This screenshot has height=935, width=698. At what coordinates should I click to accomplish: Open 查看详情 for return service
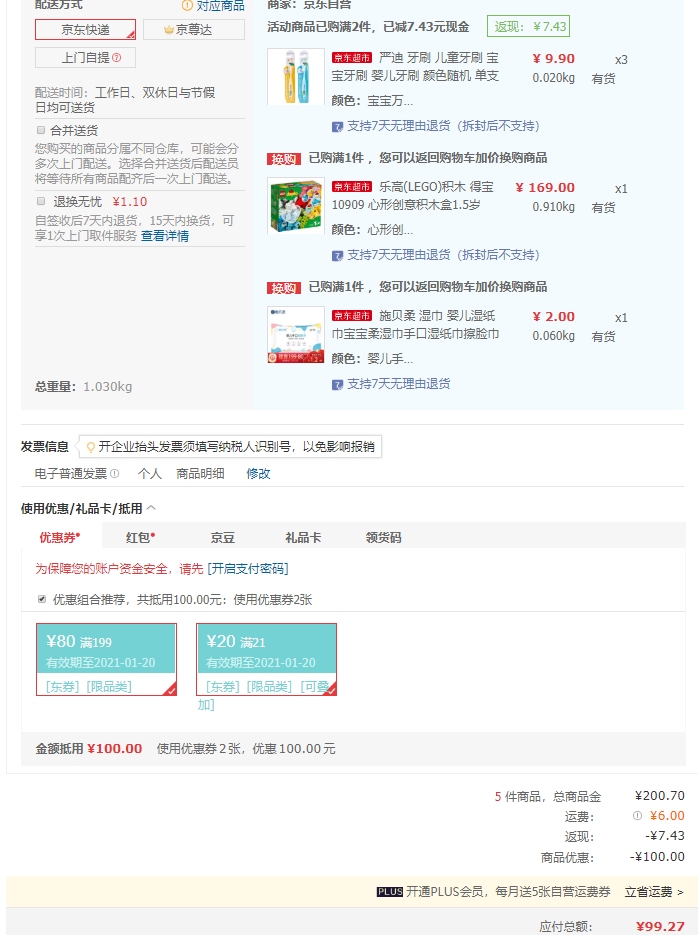click(x=165, y=236)
